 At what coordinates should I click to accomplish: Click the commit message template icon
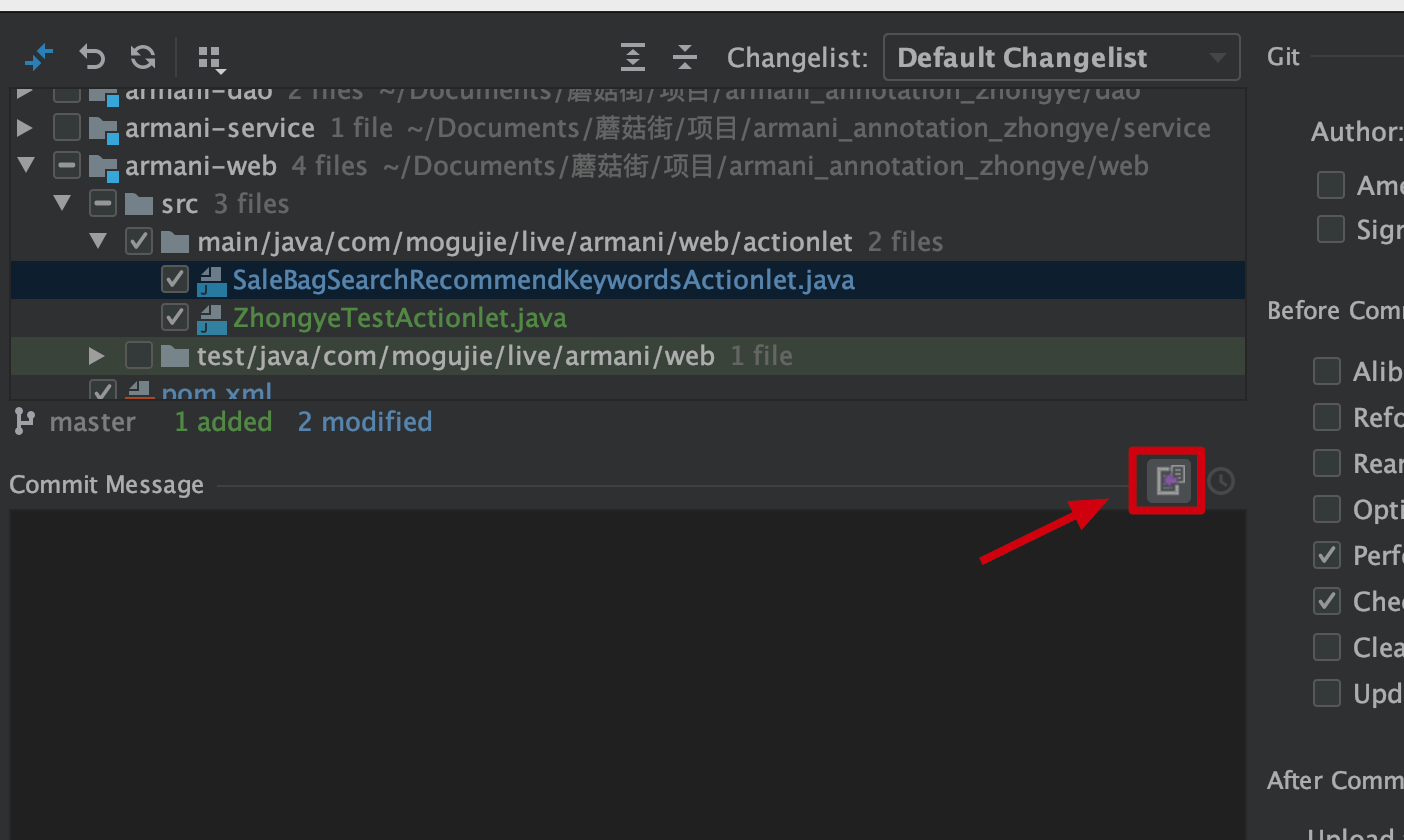point(1168,481)
